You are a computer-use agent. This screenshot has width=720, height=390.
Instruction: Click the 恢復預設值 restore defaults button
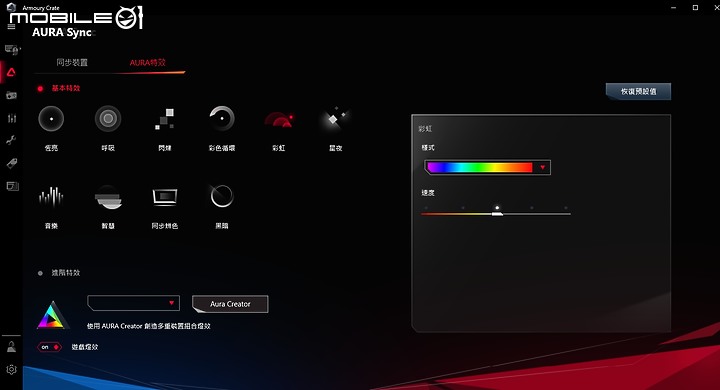click(x=638, y=91)
